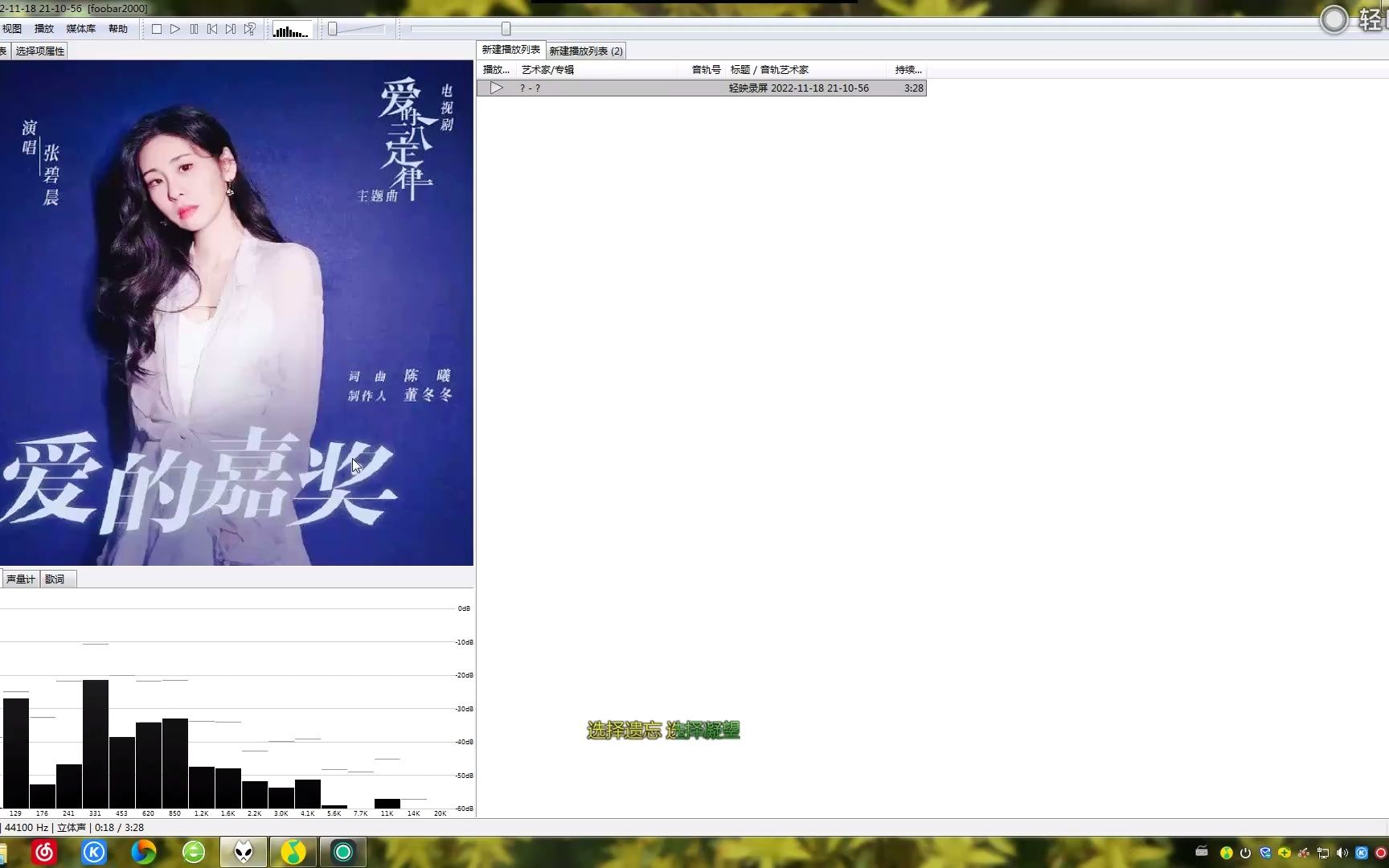Skip to the previous track
This screenshot has height=868, width=1389.
coord(212,29)
